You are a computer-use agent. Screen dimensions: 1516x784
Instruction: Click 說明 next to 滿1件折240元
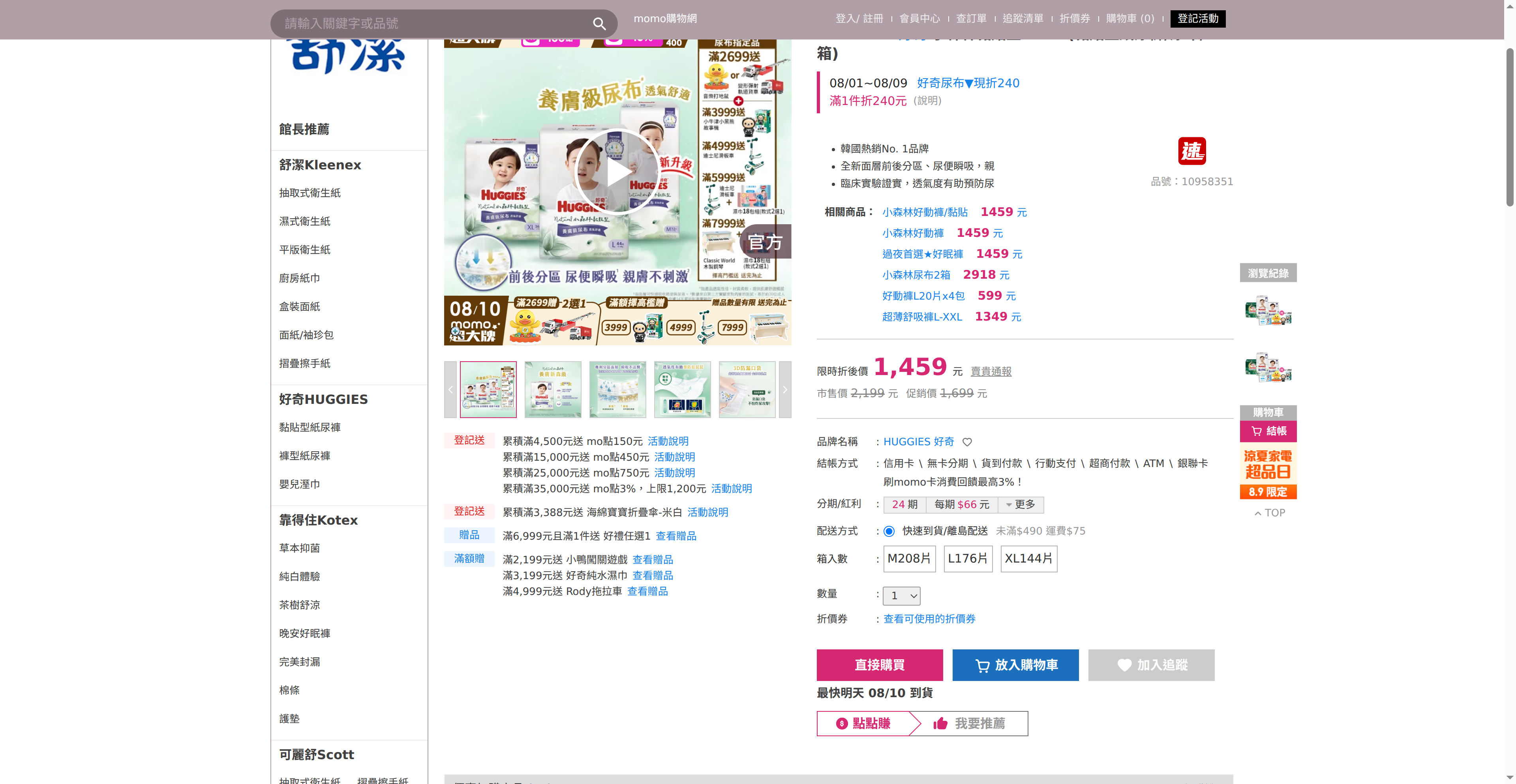(x=927, y=101)
